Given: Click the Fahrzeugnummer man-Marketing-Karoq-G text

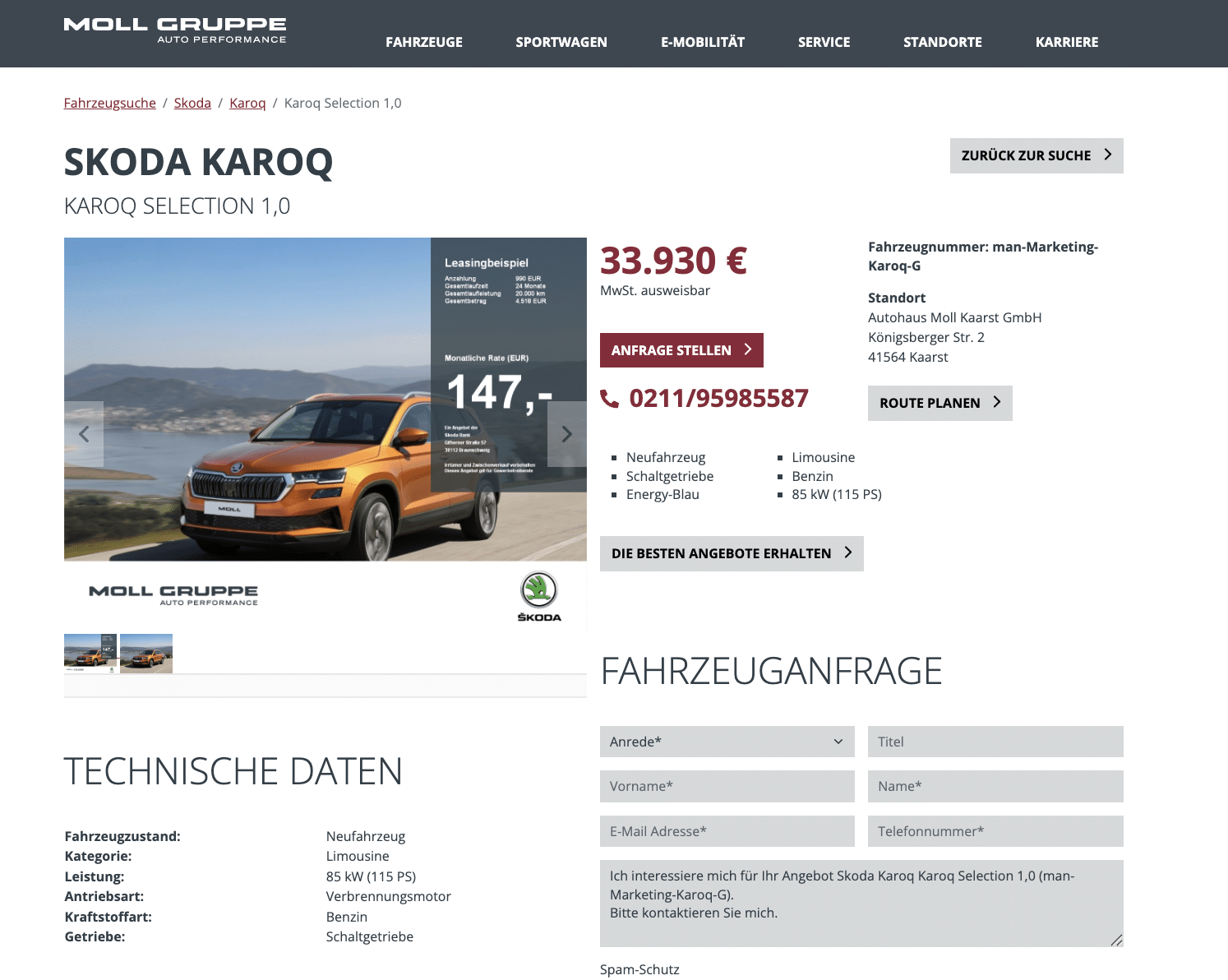Looking at the screenshot, I should point(983,256).
